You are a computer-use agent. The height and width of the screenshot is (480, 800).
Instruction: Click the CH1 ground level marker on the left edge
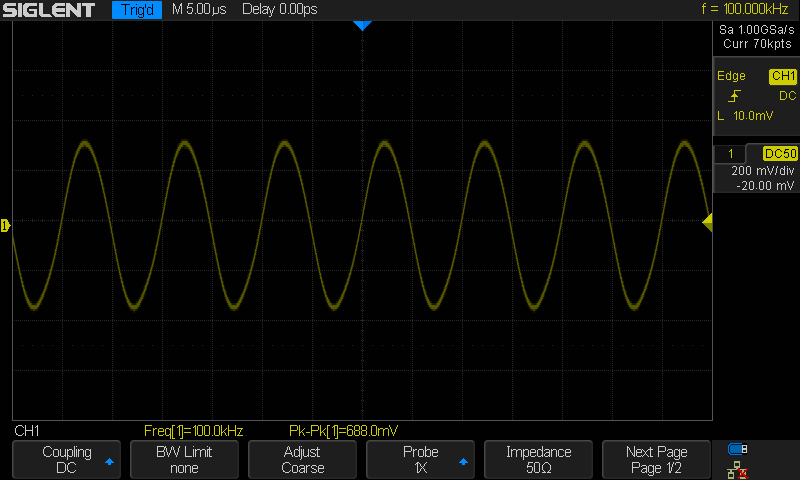[x=5, y=225]
